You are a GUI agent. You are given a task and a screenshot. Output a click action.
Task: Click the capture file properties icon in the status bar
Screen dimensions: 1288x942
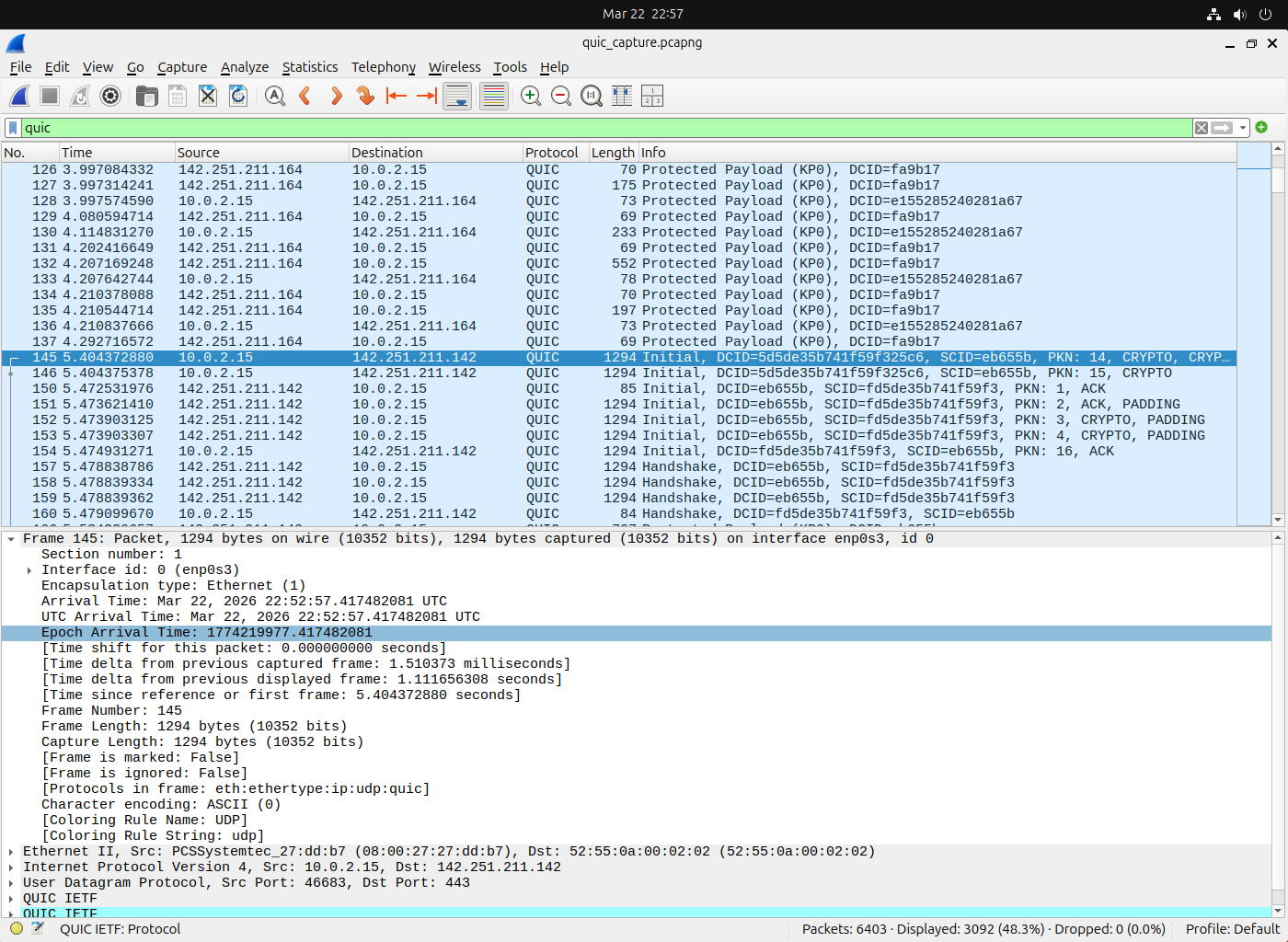point(38,929)
